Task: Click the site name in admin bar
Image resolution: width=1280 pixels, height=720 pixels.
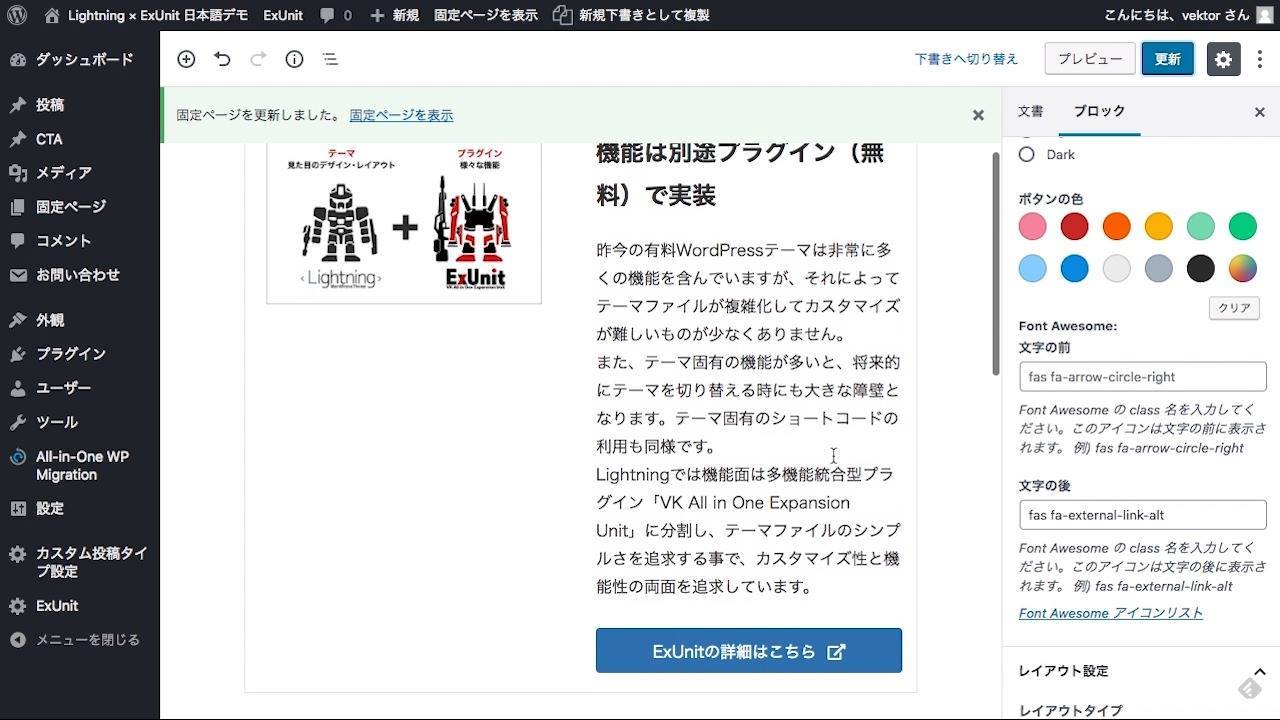Action: (146, 15)
